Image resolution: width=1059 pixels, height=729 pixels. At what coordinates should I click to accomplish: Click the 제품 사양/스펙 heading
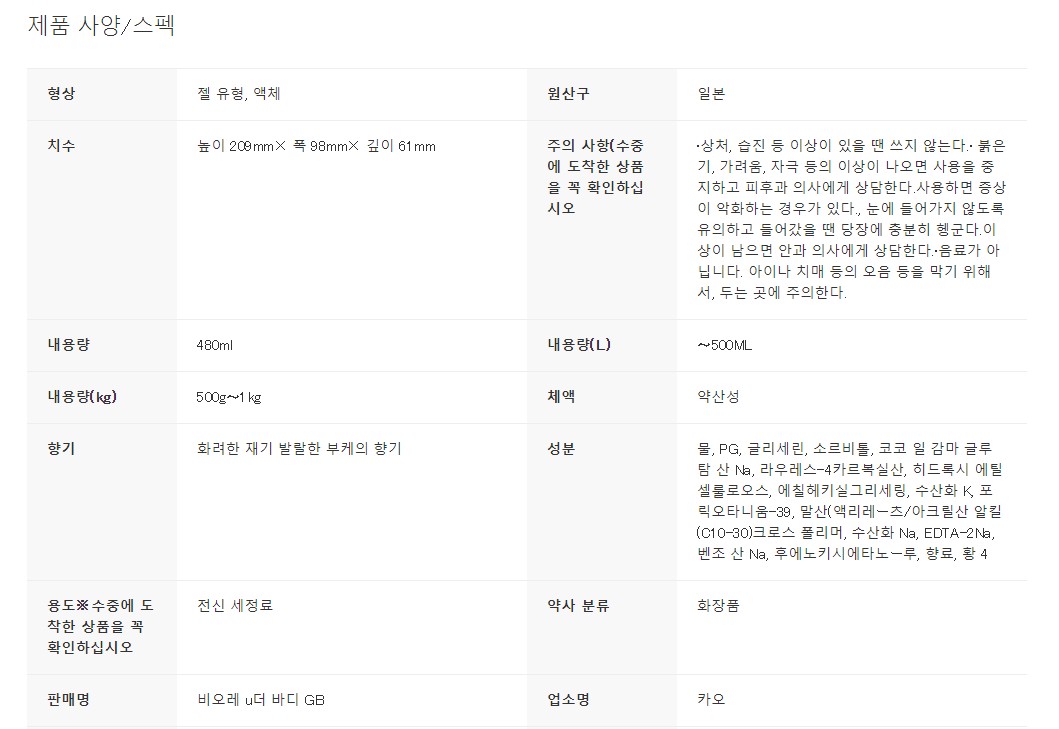click(101, 25)
